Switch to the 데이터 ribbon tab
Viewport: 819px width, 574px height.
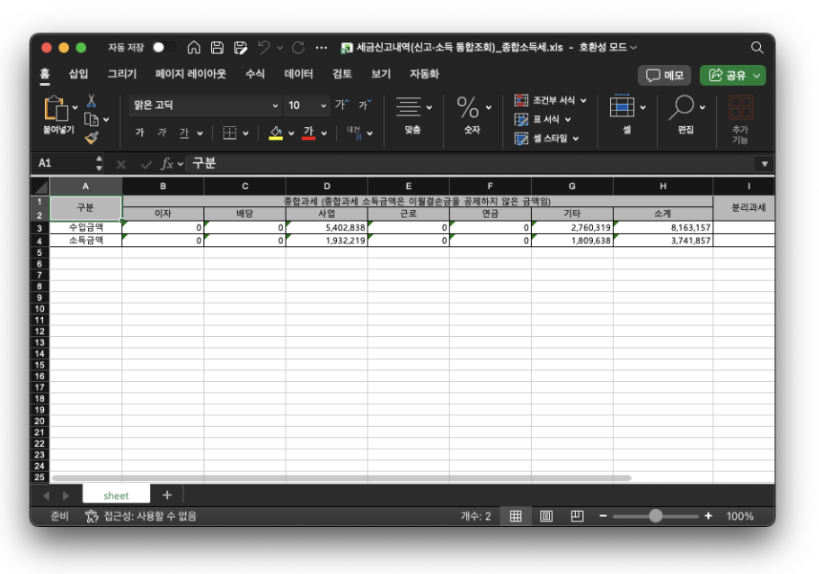pyautogui.click(x=298, y=74)
